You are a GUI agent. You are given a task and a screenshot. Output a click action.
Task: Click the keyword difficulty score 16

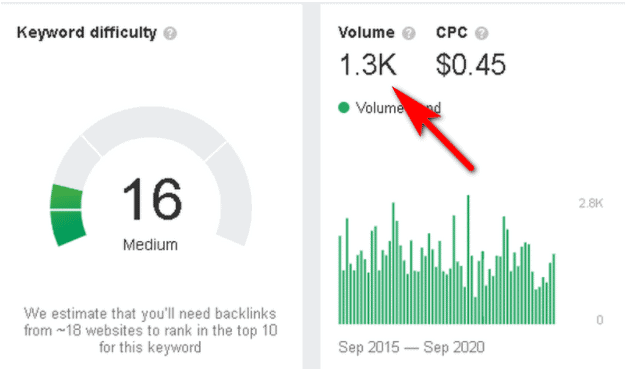pyautogui.click(x=152, y=199)
